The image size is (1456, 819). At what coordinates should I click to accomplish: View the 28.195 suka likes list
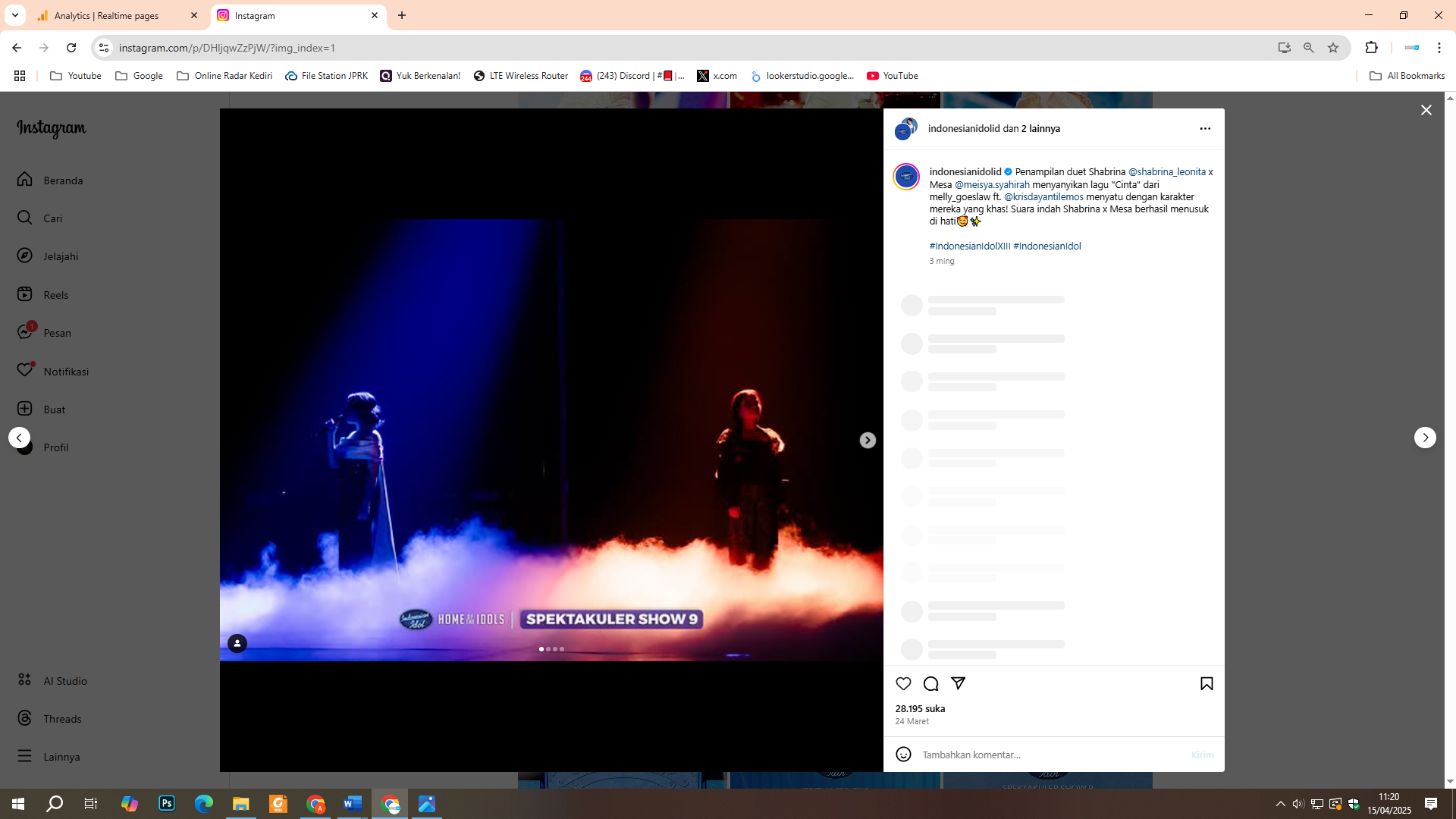(x=920, y=708)
